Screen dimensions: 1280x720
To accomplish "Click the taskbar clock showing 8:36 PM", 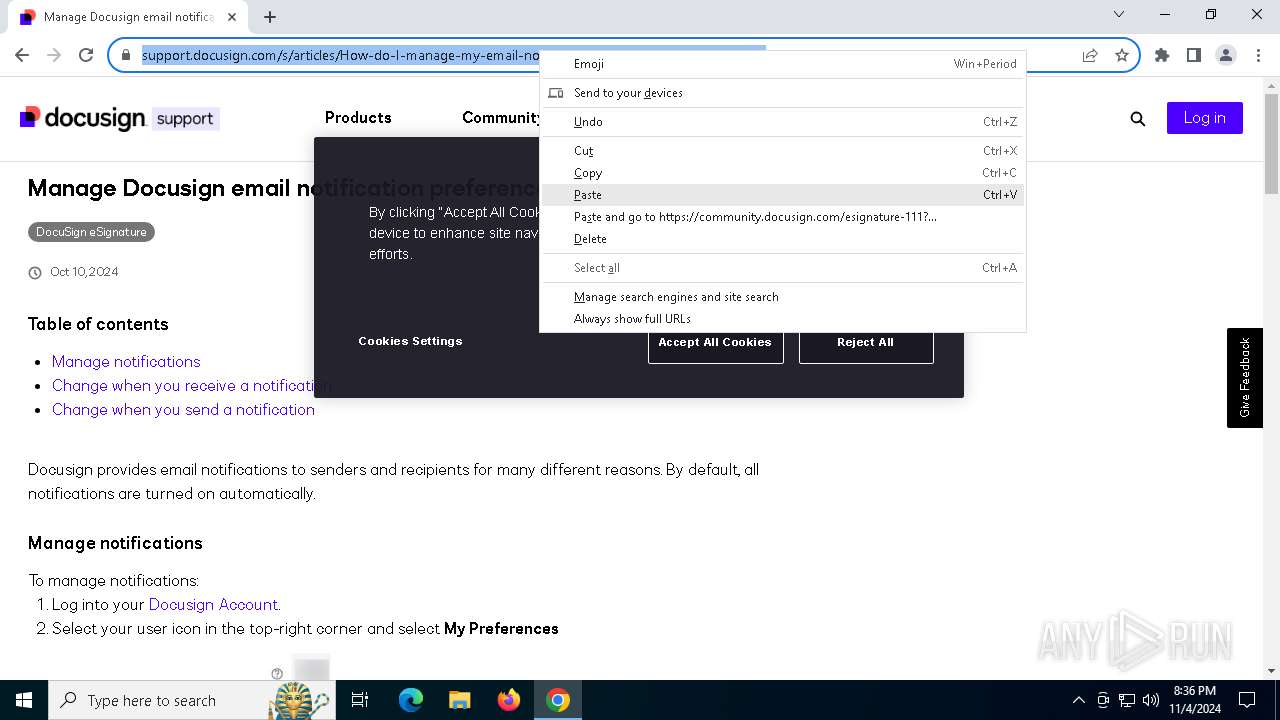I will pos(1195,700).
